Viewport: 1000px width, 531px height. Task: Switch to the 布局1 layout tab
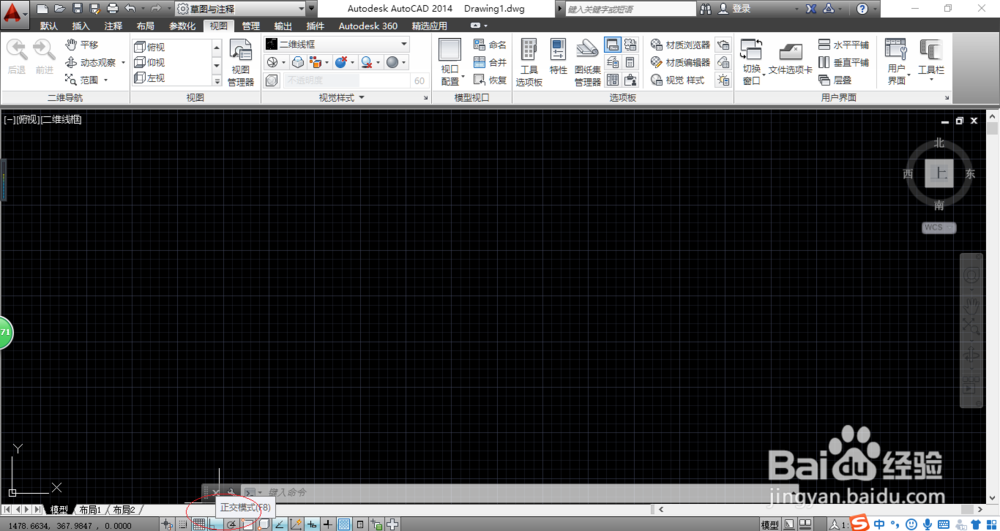click(x=90, y=510)
